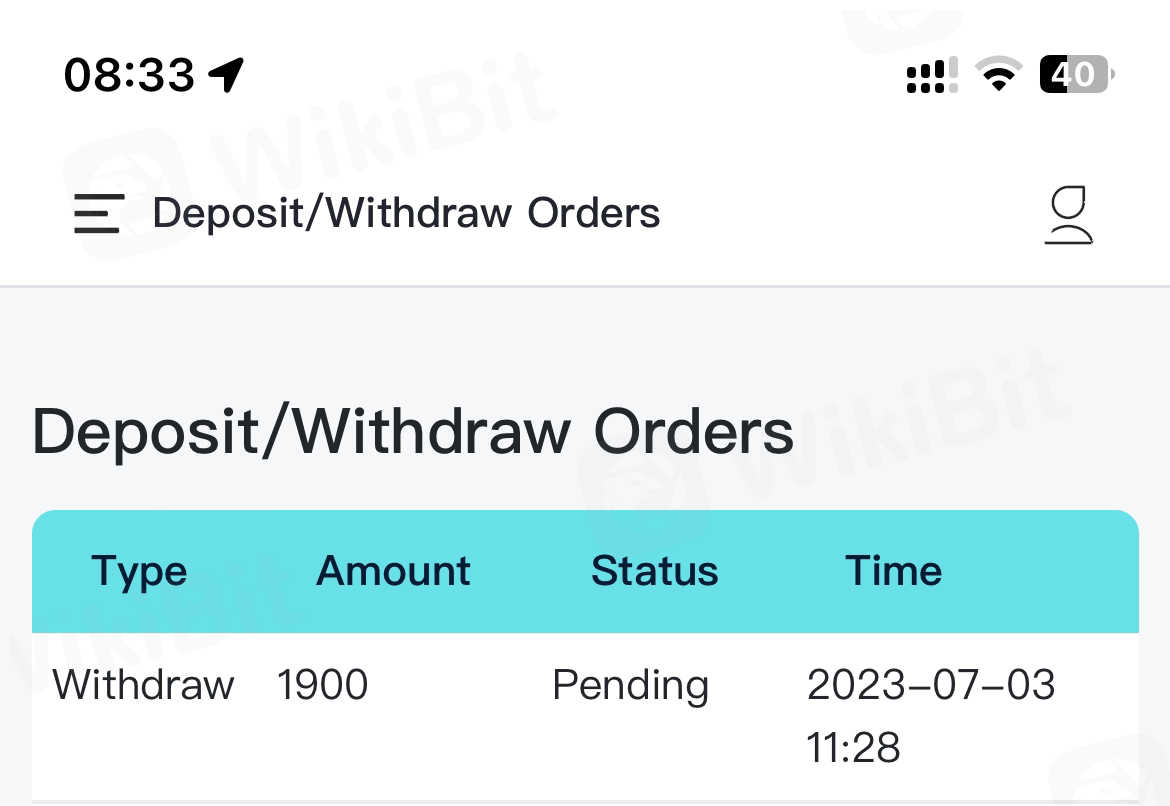The height and width of the screenshot is (806, 1170).
Task: Click the top bar Deposit/Withdraw Orders title
Action: [406, 213]
